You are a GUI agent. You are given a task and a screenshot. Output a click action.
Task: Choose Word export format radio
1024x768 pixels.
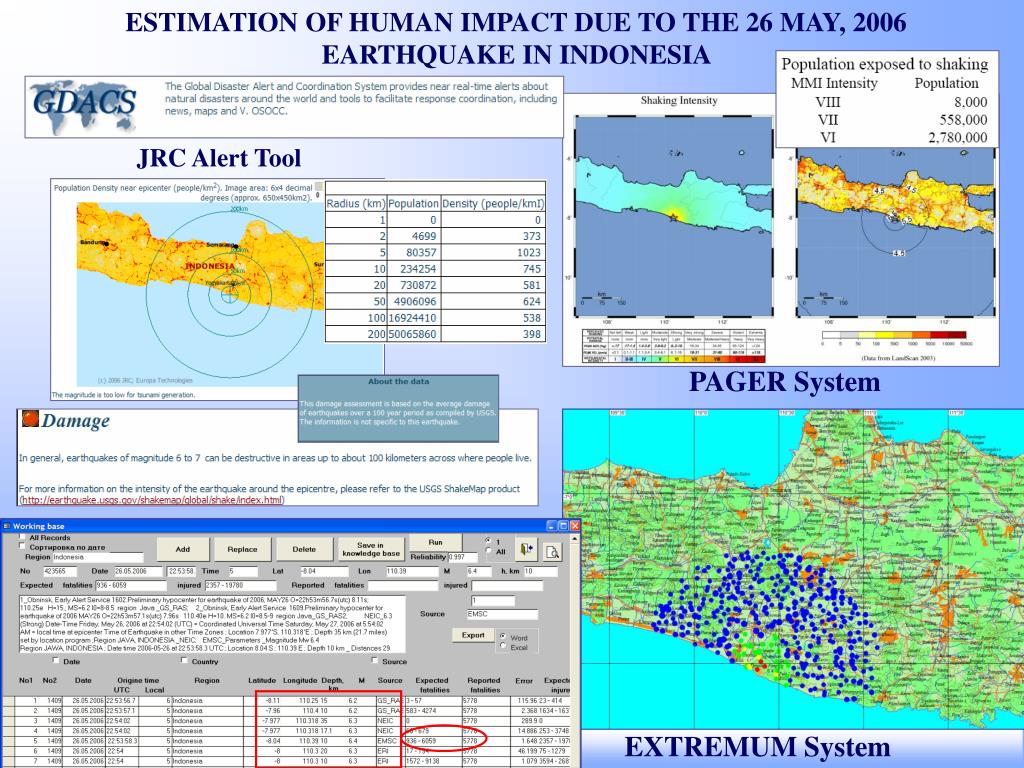click(503, 636)
